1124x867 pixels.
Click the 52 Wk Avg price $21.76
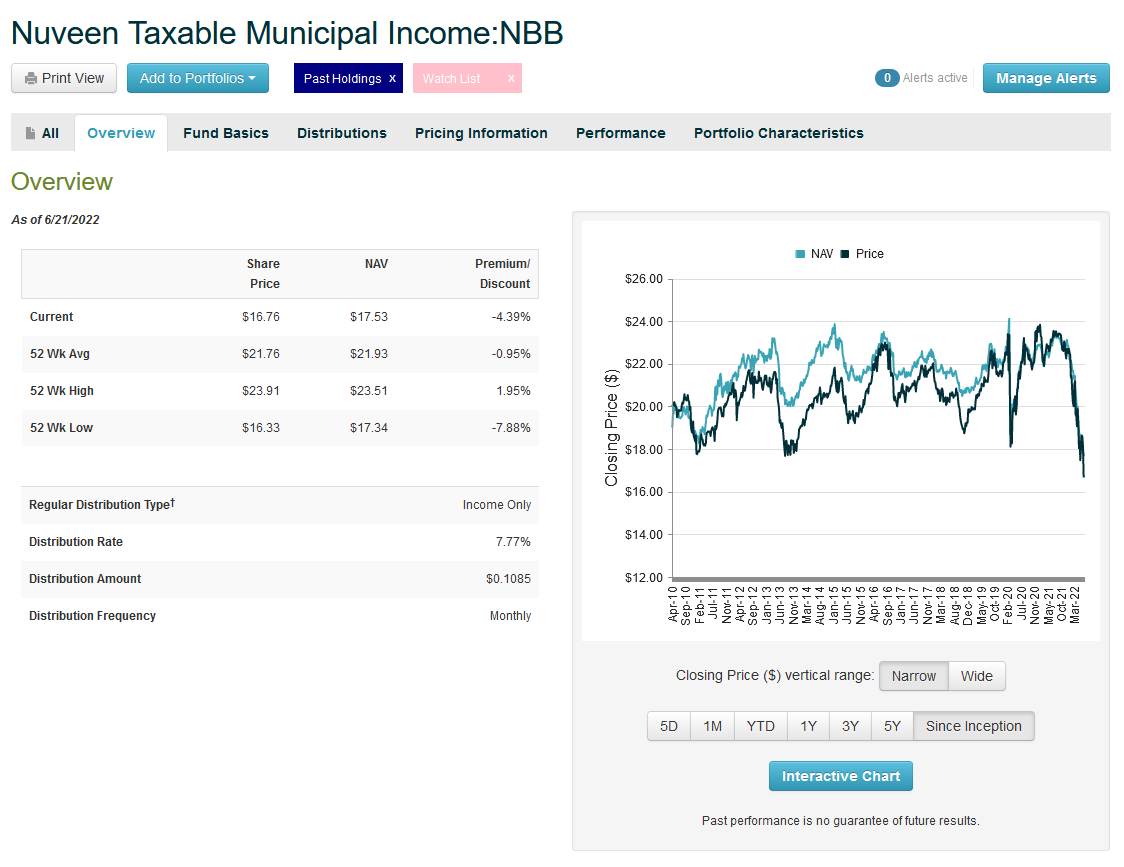261,354
